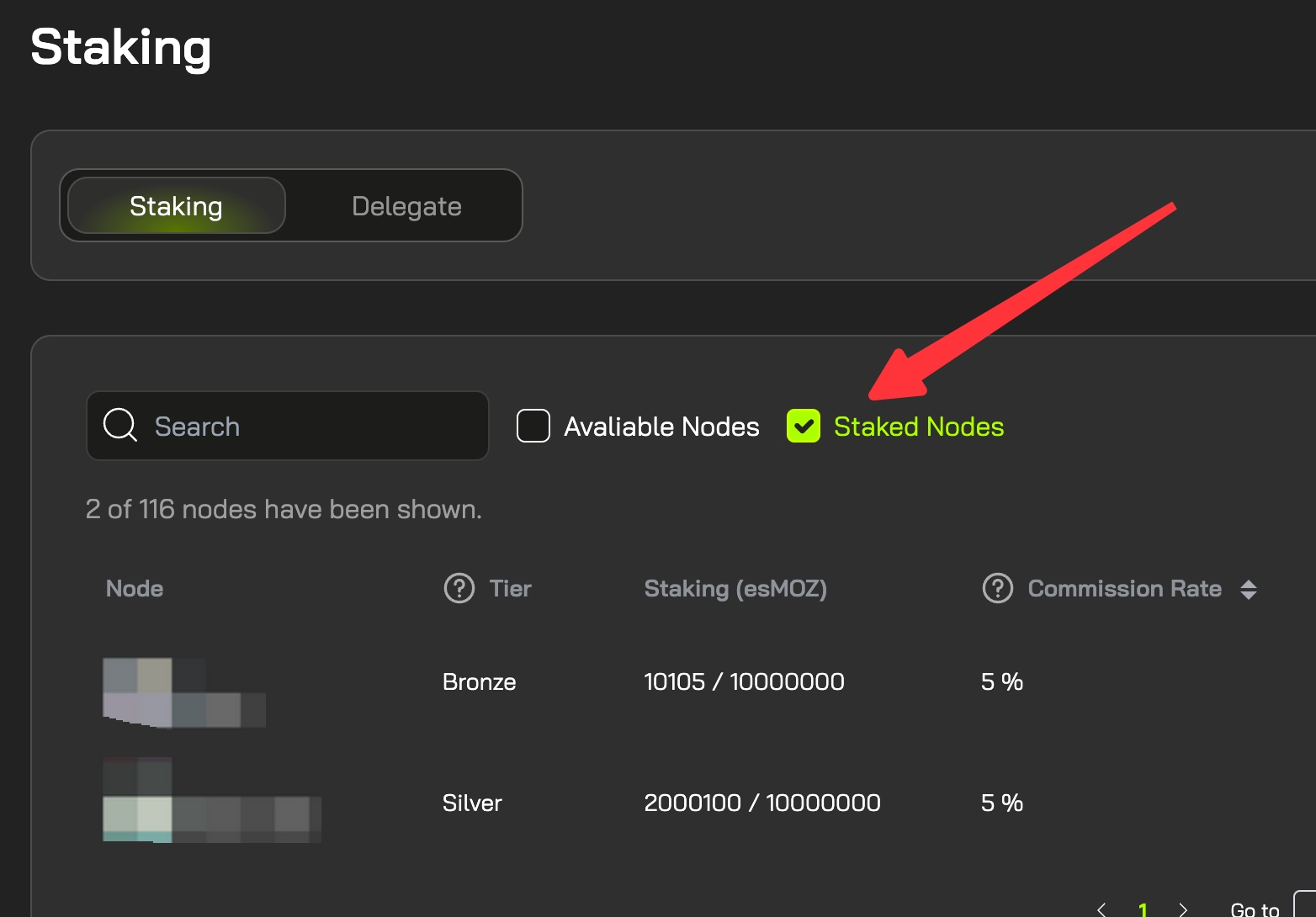Click the Bronze node thumbnail

tap(183, 692)
